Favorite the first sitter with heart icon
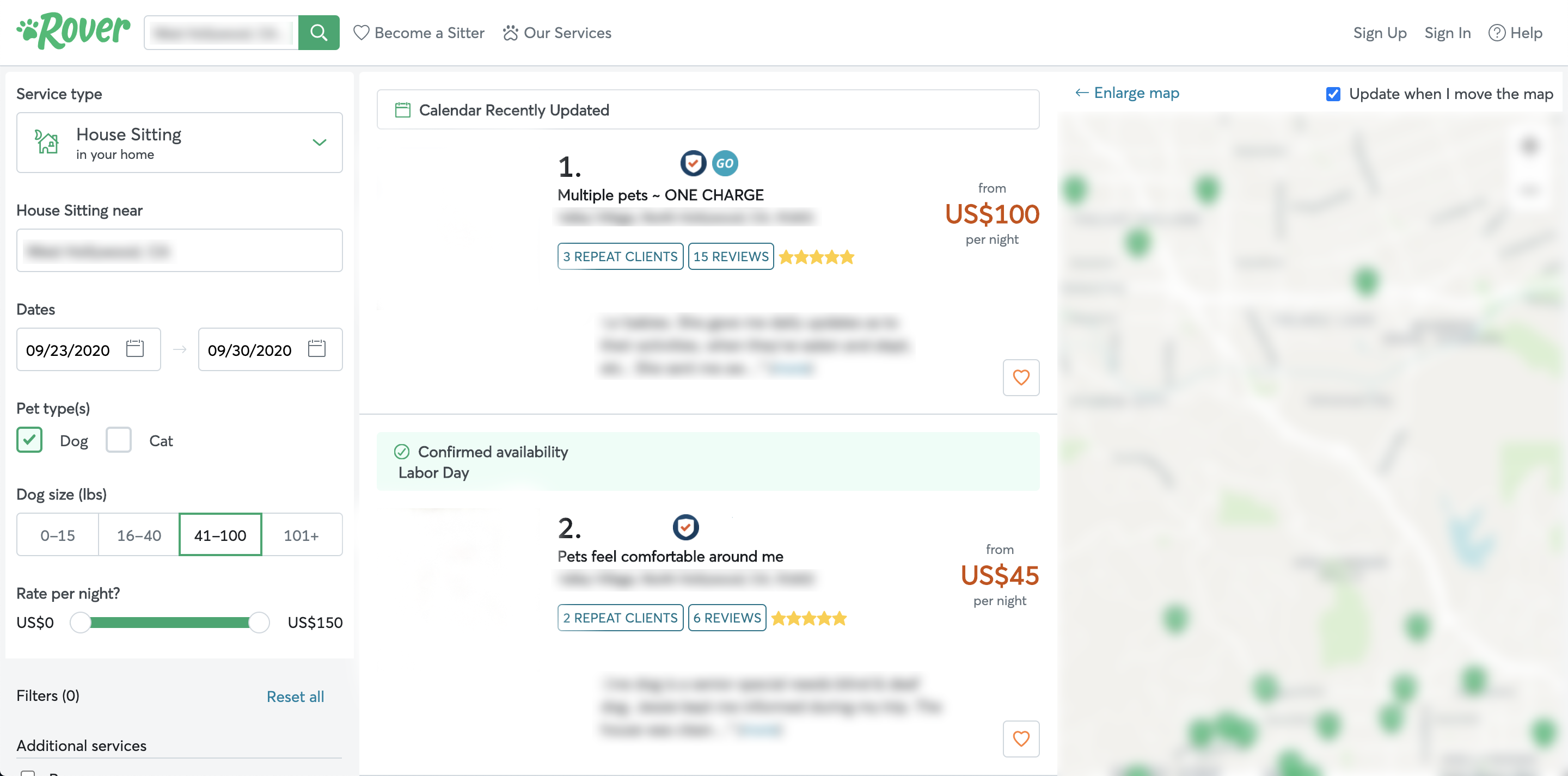The height and width of the screenshot is (776, 1568). [1020, 378]
